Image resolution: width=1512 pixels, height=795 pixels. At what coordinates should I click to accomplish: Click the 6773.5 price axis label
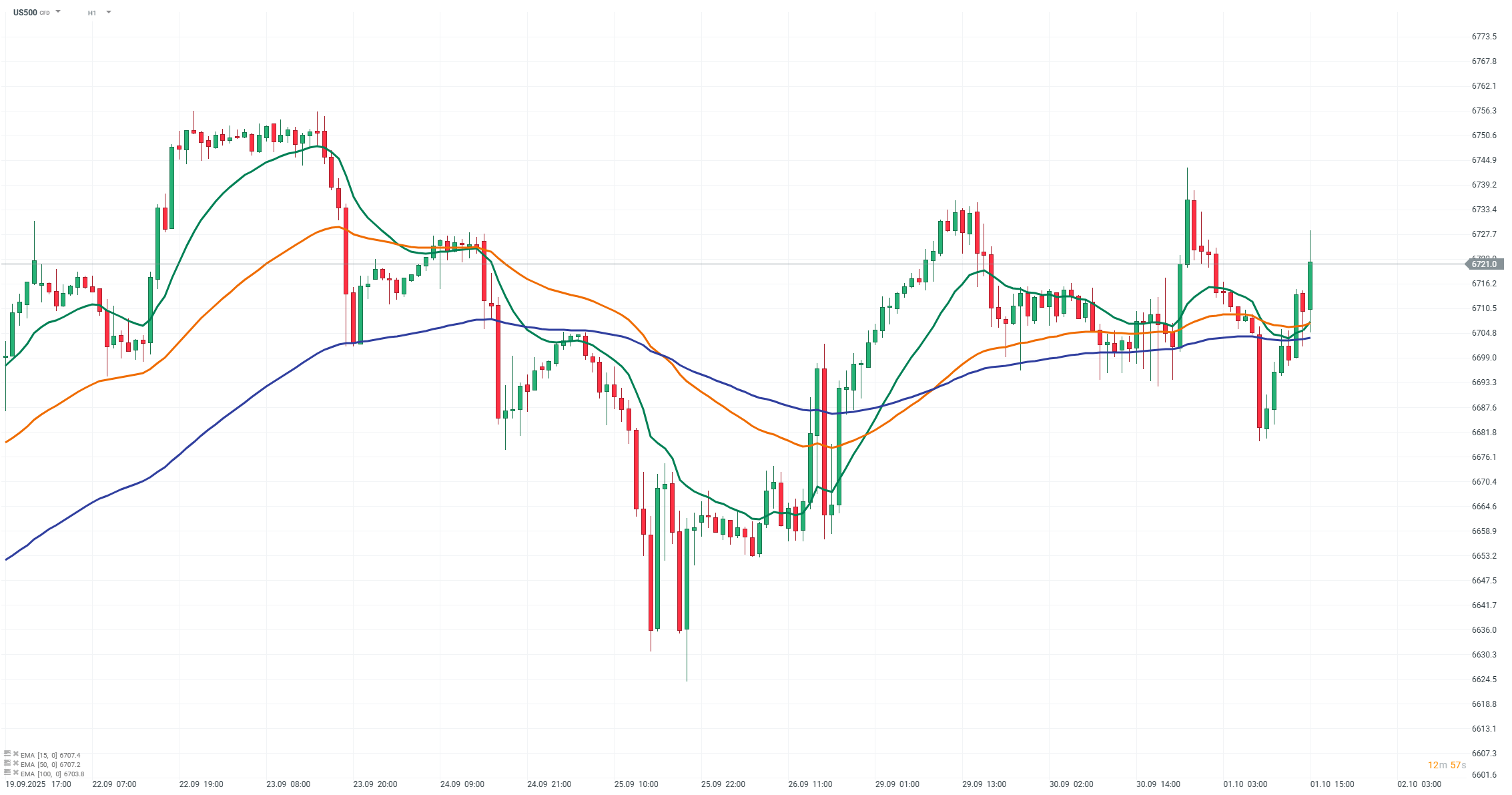pyautogui.click(x=1484, y=37)
